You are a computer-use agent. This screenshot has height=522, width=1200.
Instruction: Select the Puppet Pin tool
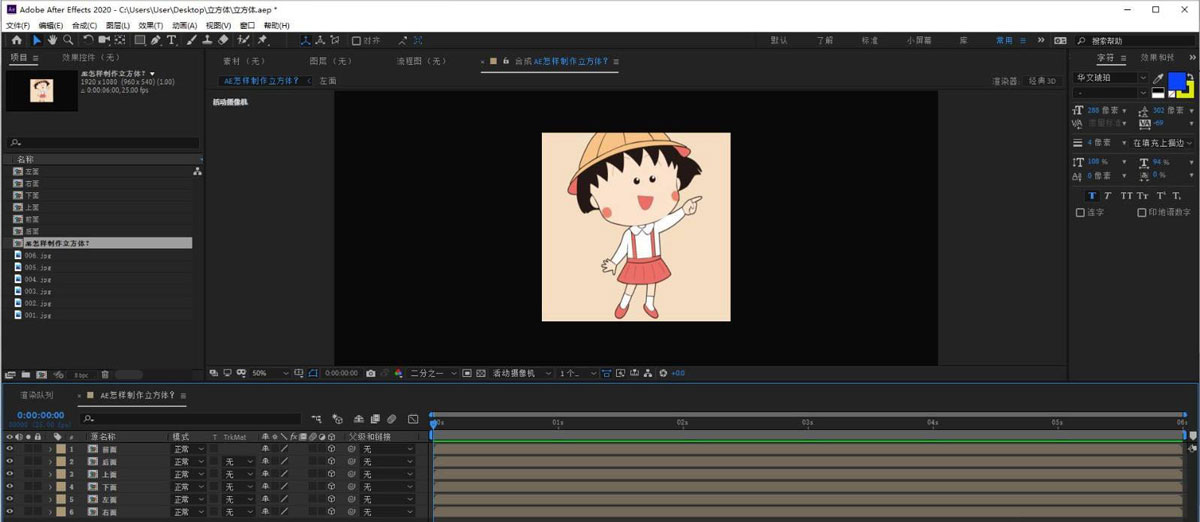(x=263, y=41)
